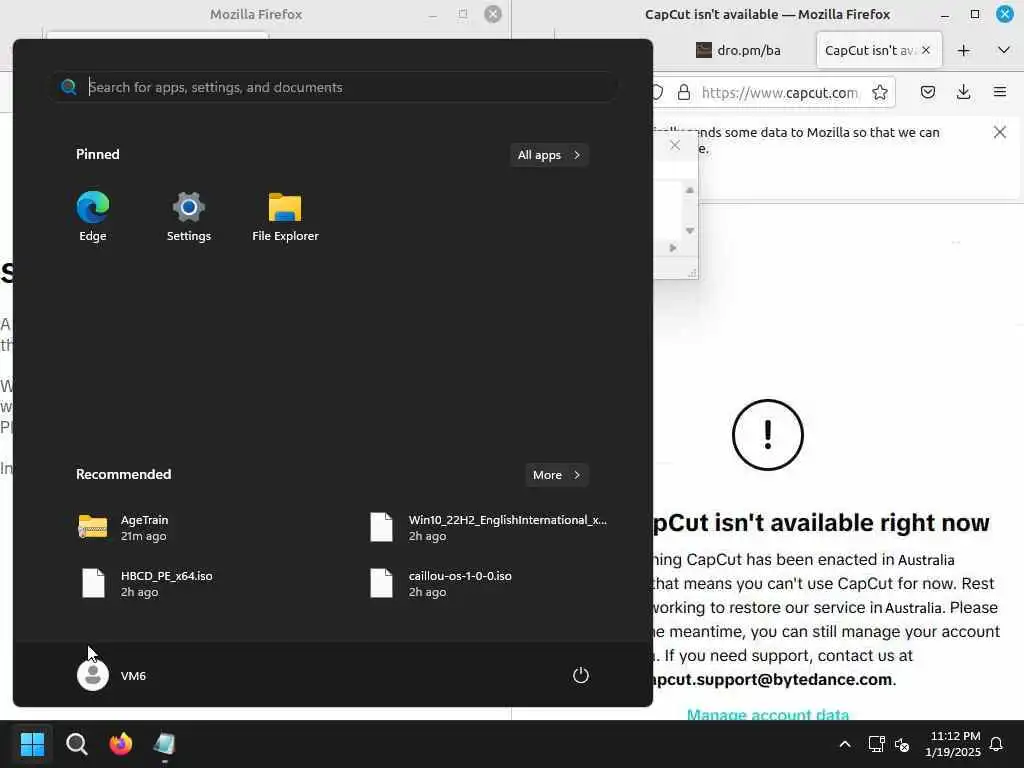This screenshot has width=1024, height=768.
Task: Open the Firefox hamburger application menu
Action: pos(1000,92)
